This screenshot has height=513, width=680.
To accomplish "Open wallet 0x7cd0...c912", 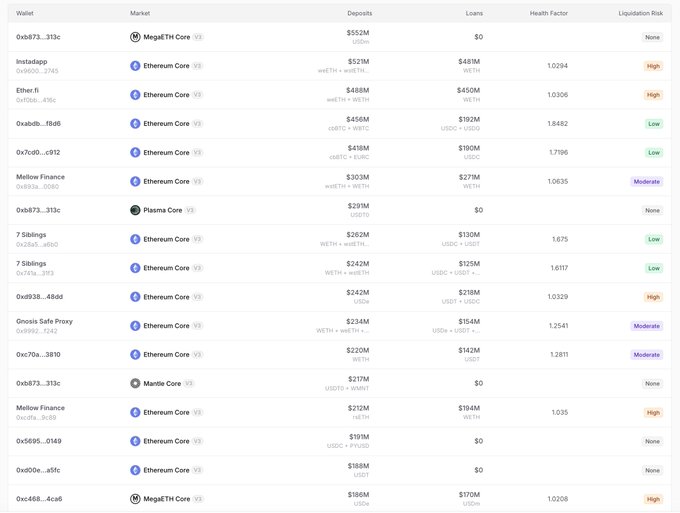I will [38, 152].
